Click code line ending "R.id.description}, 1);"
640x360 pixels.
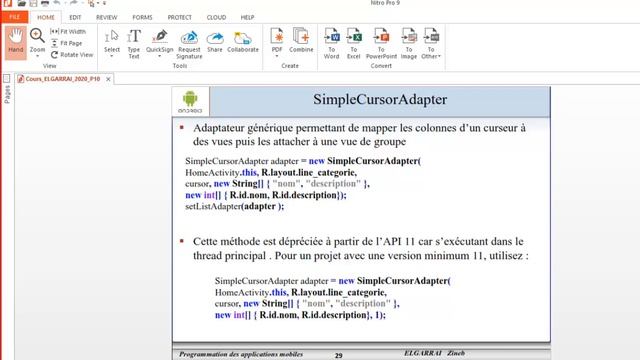point(300,315)
